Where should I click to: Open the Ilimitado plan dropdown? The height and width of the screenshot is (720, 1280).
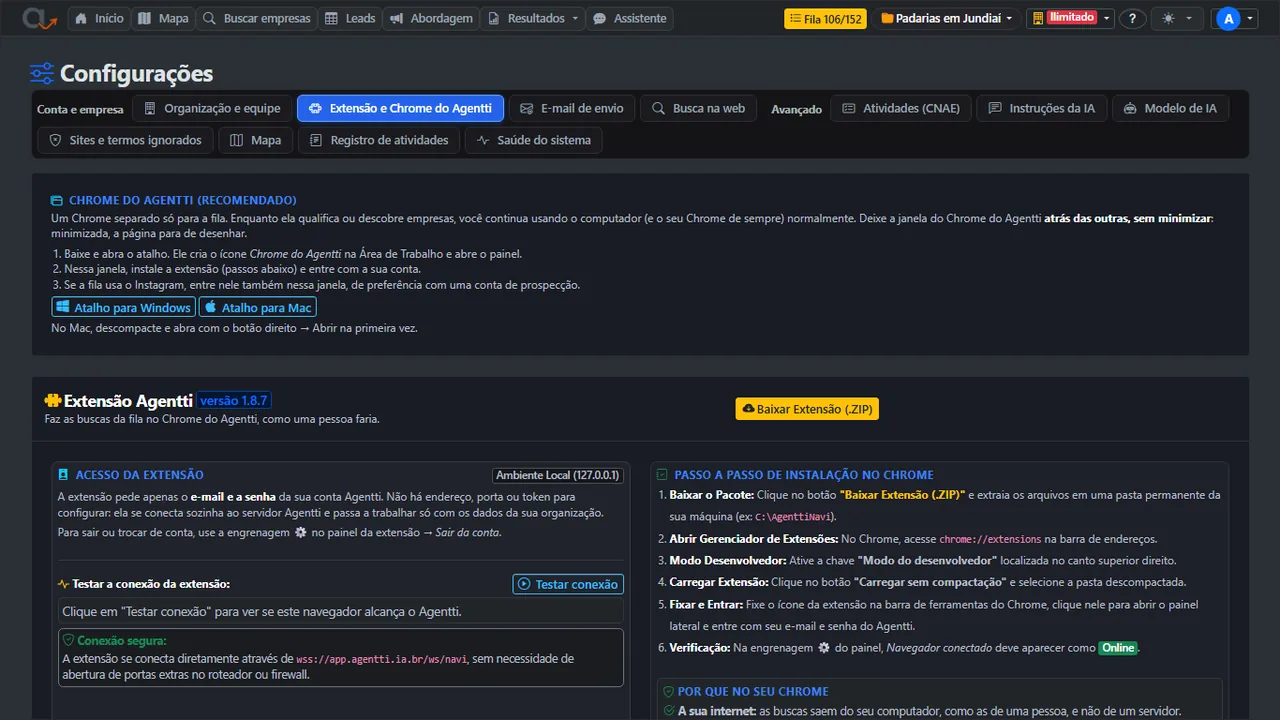click(x=1071, y=18)
